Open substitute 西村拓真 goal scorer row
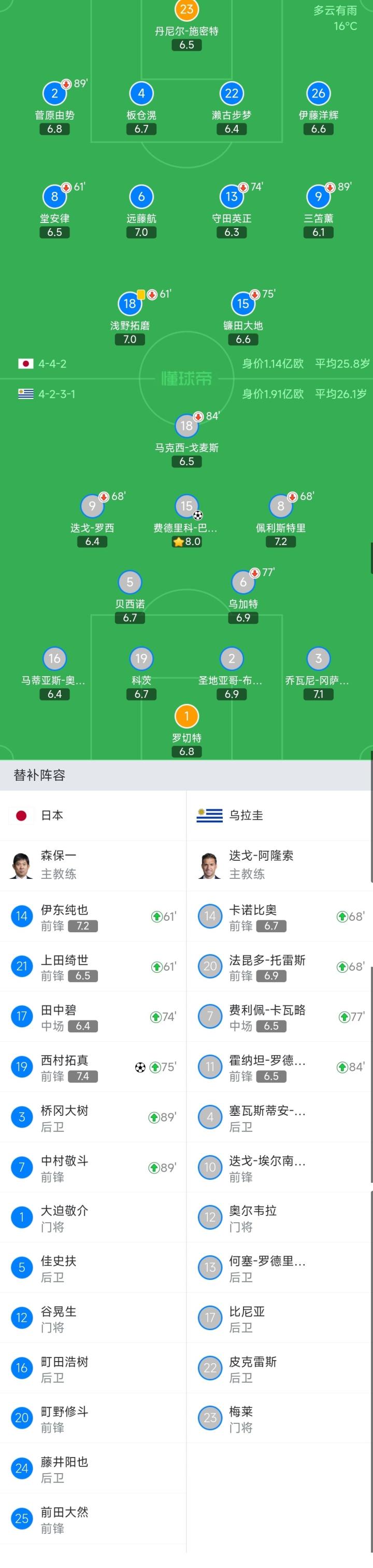The image size is (373, 1568). click(93, 1067)
